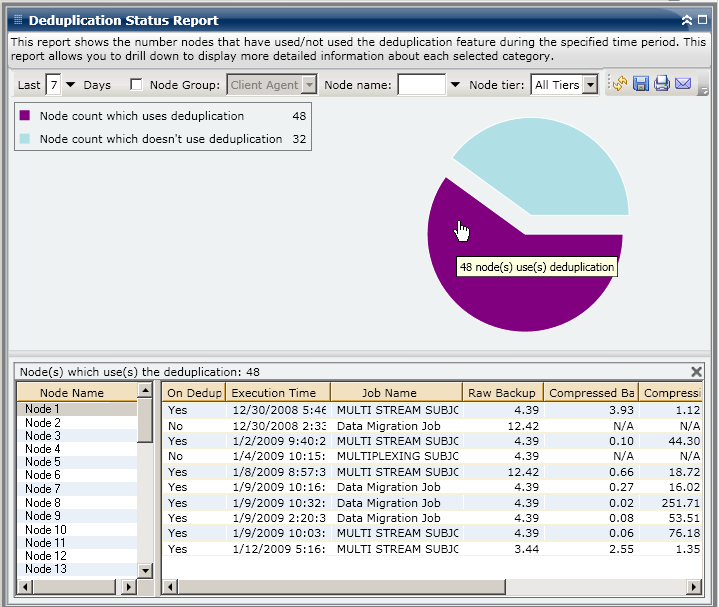Enable the Node Group checkbox
719x607 pixels.
(x=136, y=86)
